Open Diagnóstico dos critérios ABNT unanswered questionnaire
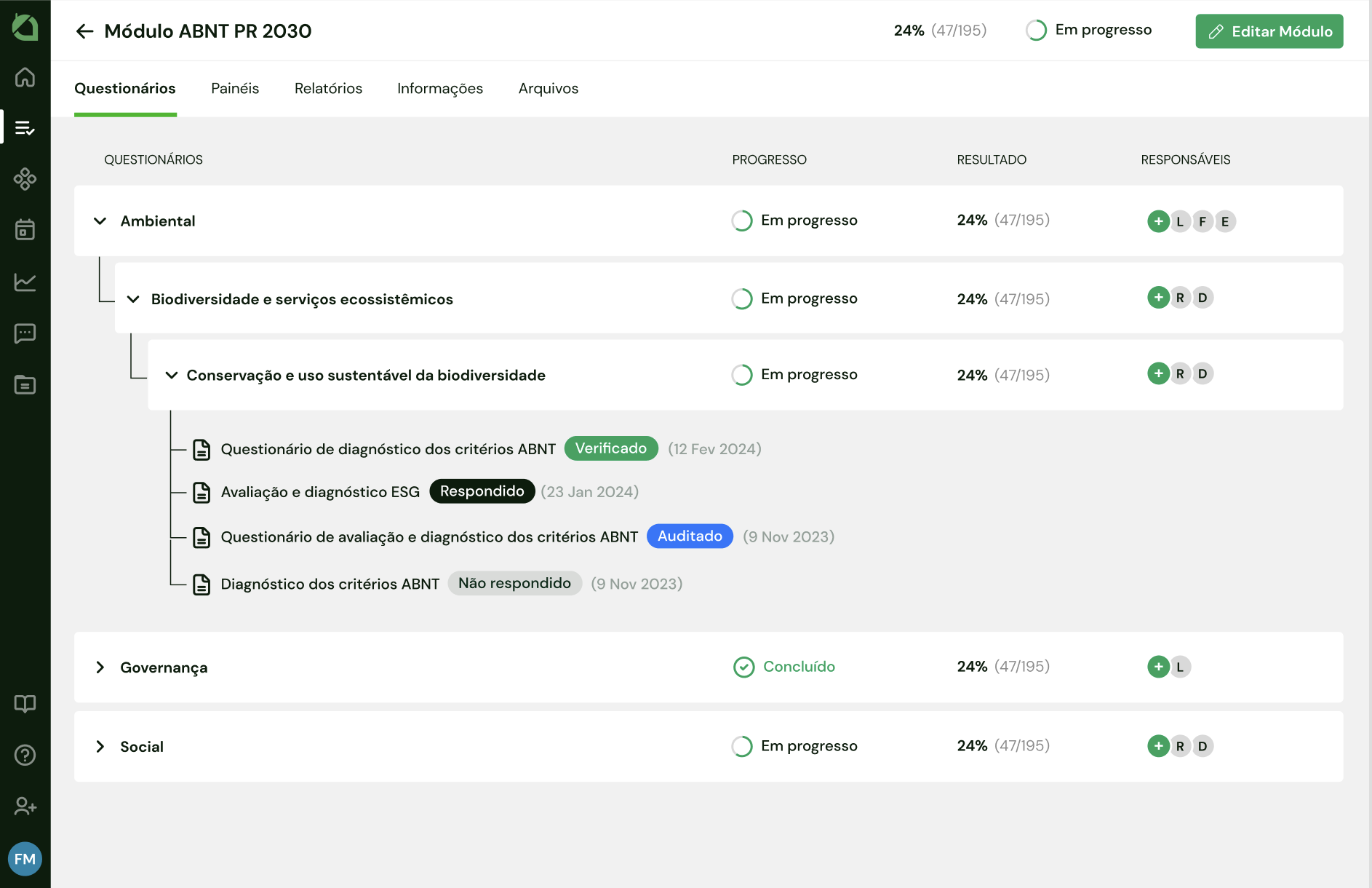The image size is (1372, 888). [x=330, y=584]
